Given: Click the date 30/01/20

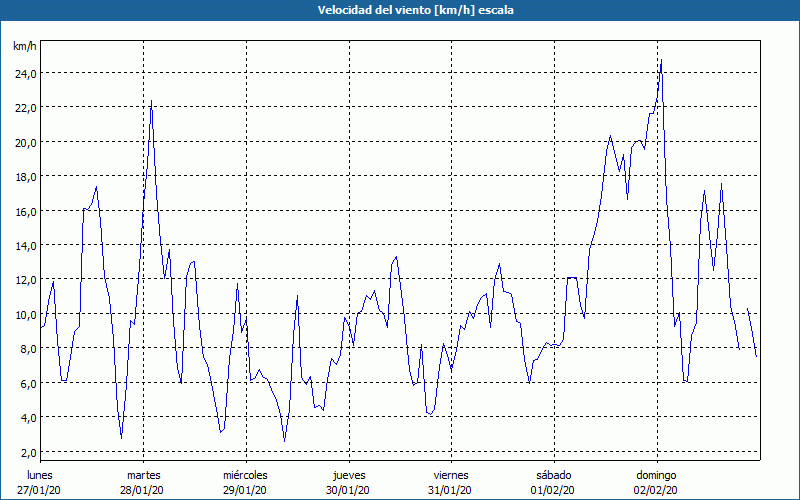Looking at the screenshot, I should [347, 490].
